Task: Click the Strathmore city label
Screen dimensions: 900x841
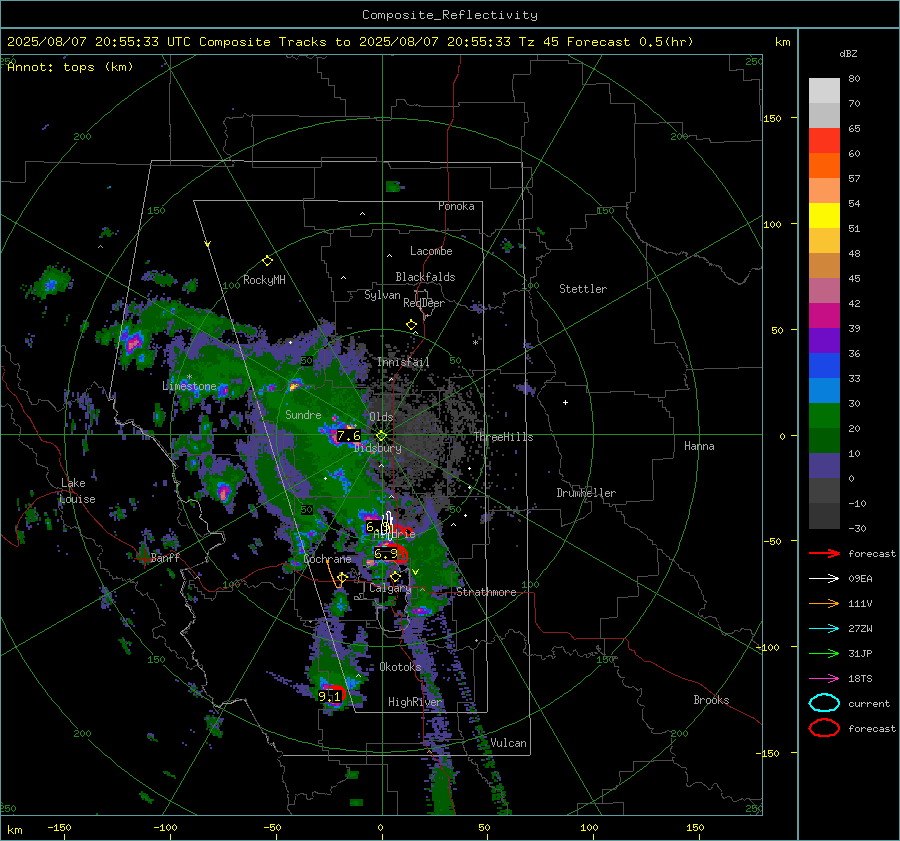Action: [x=486, y=592]
